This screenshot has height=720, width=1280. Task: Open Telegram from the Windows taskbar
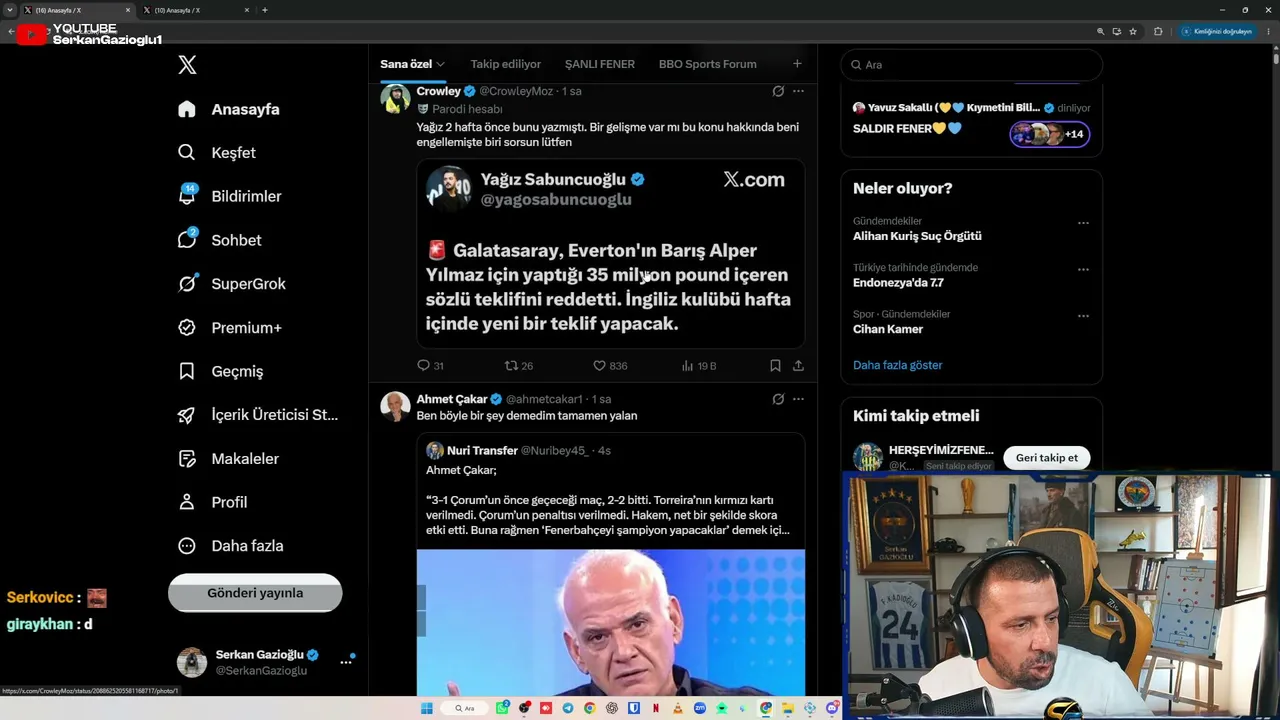coord(568,708)
